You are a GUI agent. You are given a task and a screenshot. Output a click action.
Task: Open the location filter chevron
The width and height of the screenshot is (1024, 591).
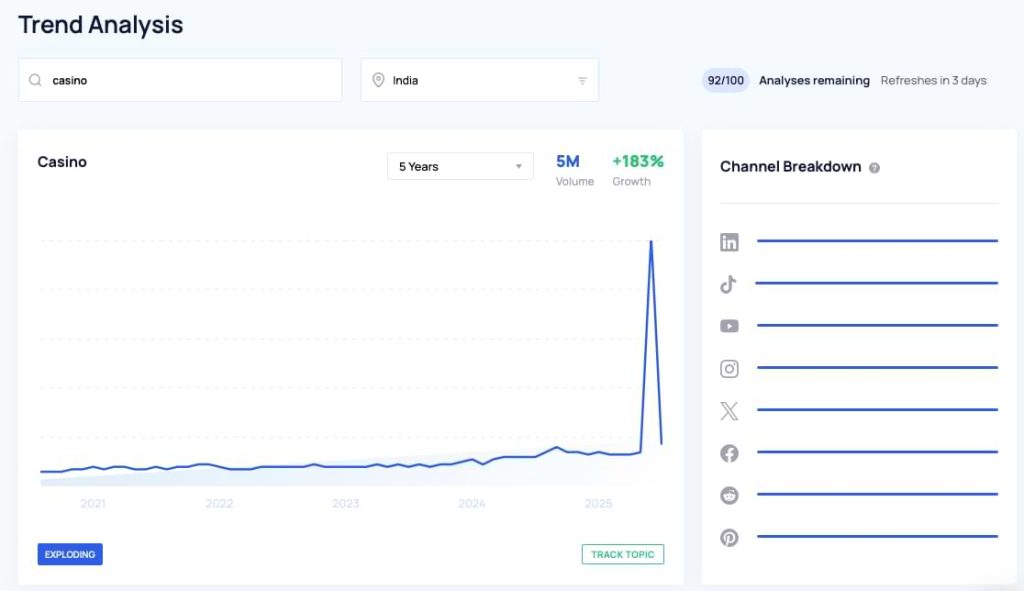click(583, 80)
